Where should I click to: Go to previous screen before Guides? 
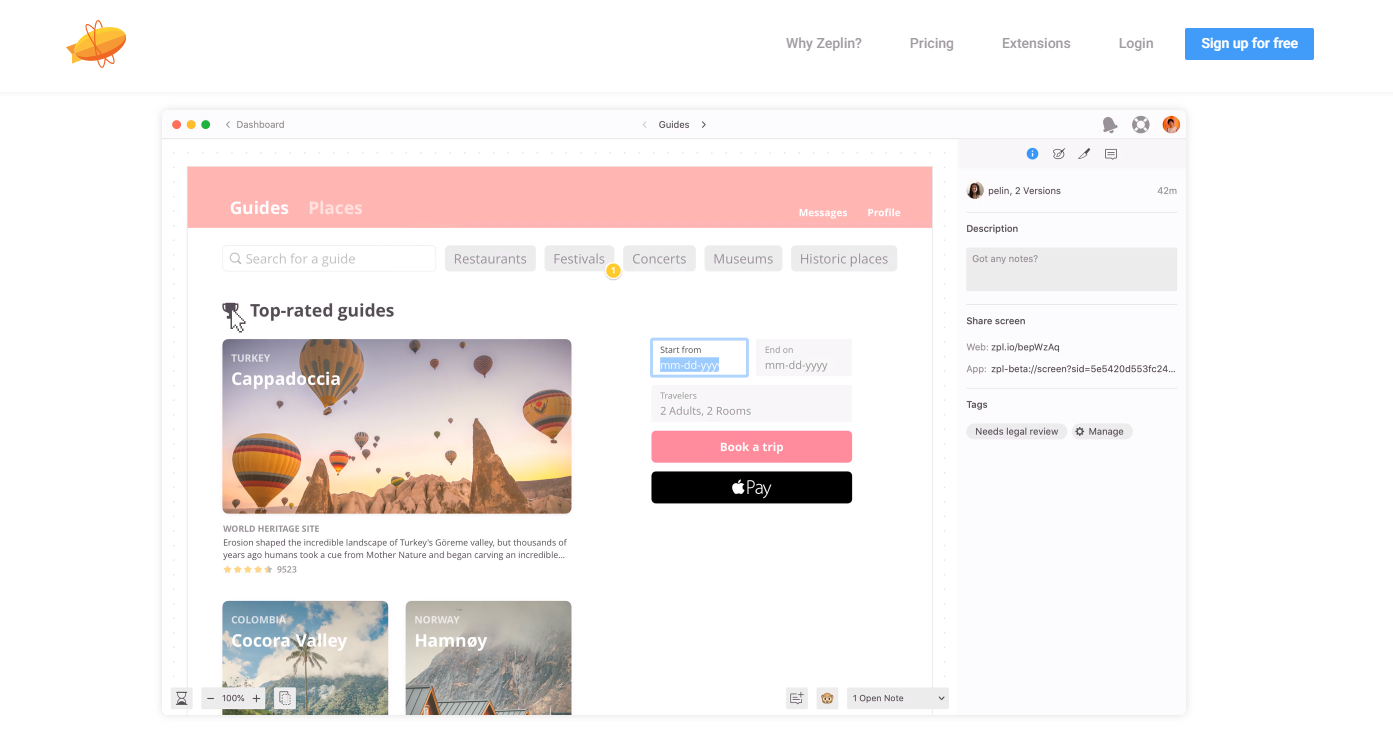pyautogui.click(x=644, y=125)
